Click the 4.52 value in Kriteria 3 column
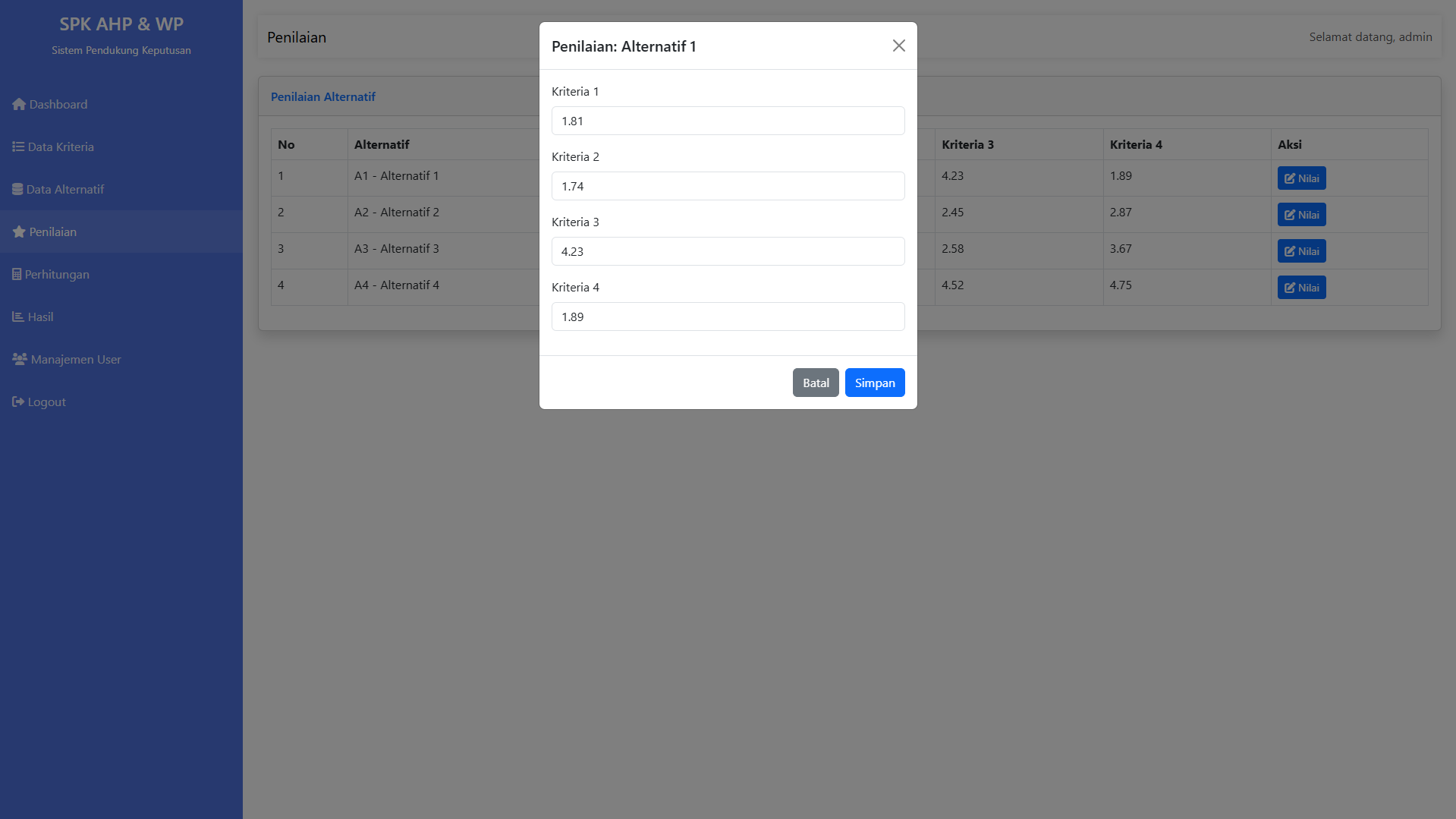1456x819 pixels. point(953,285)
